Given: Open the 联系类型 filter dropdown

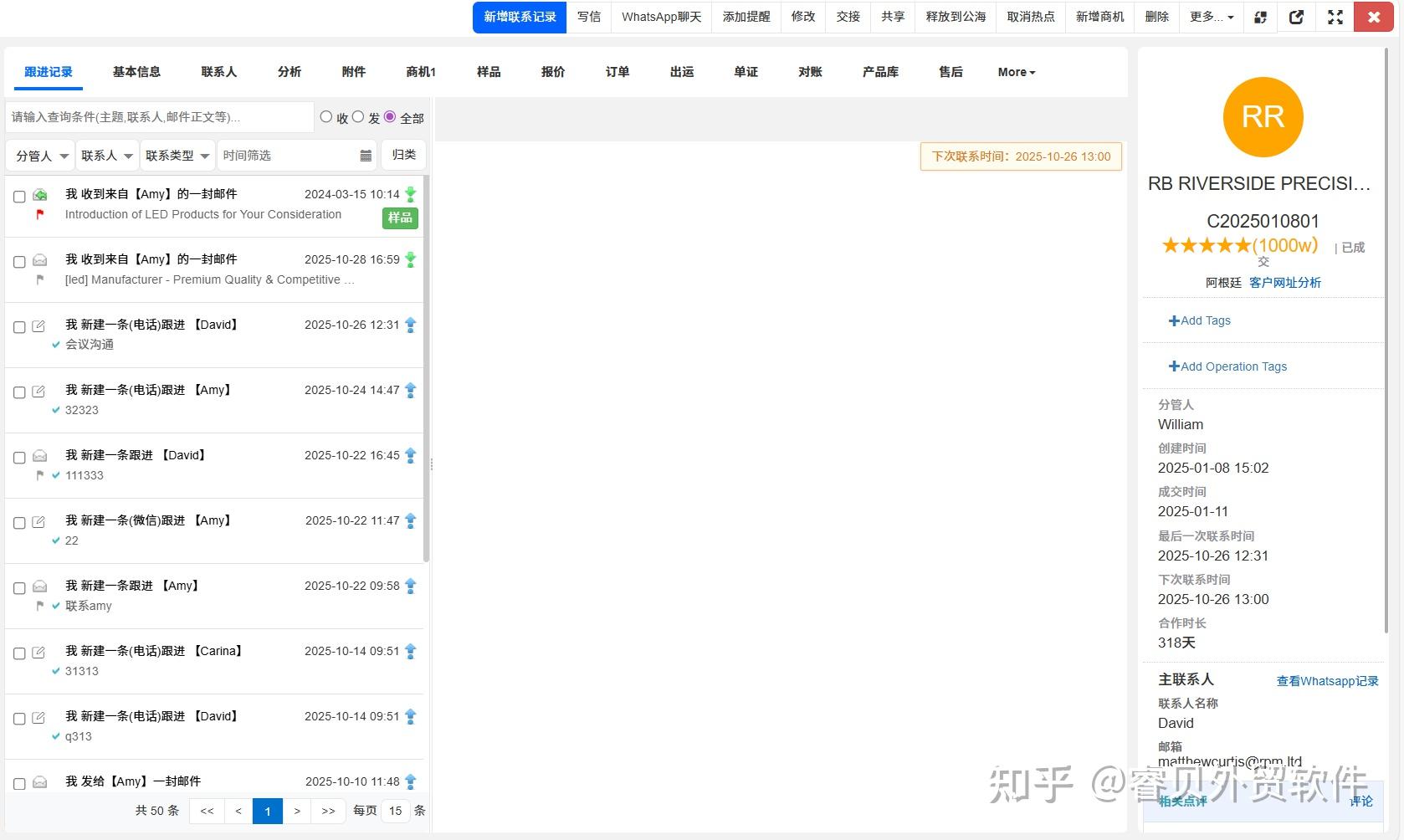Looking at the screenshot, I should coord(177,156).
